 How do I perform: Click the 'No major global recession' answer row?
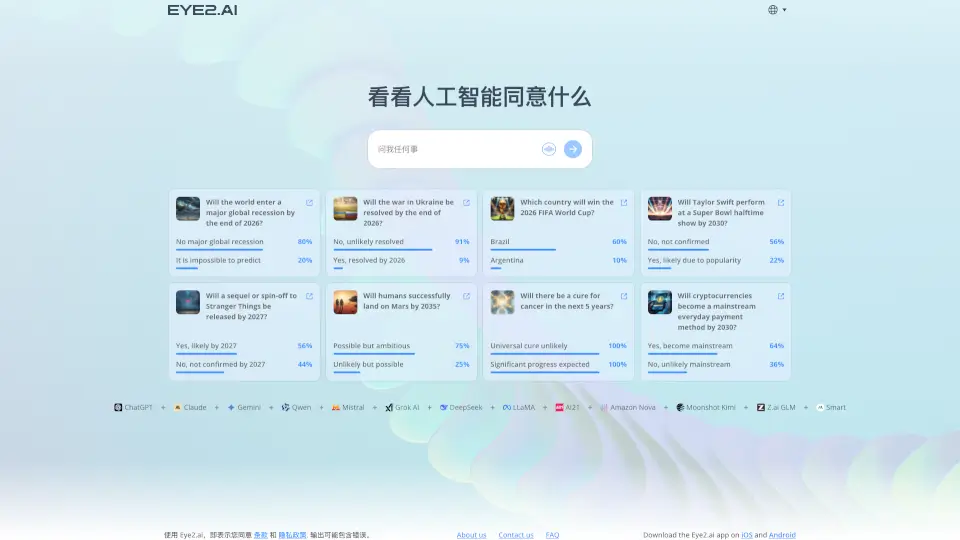click(x=244, y=242)
